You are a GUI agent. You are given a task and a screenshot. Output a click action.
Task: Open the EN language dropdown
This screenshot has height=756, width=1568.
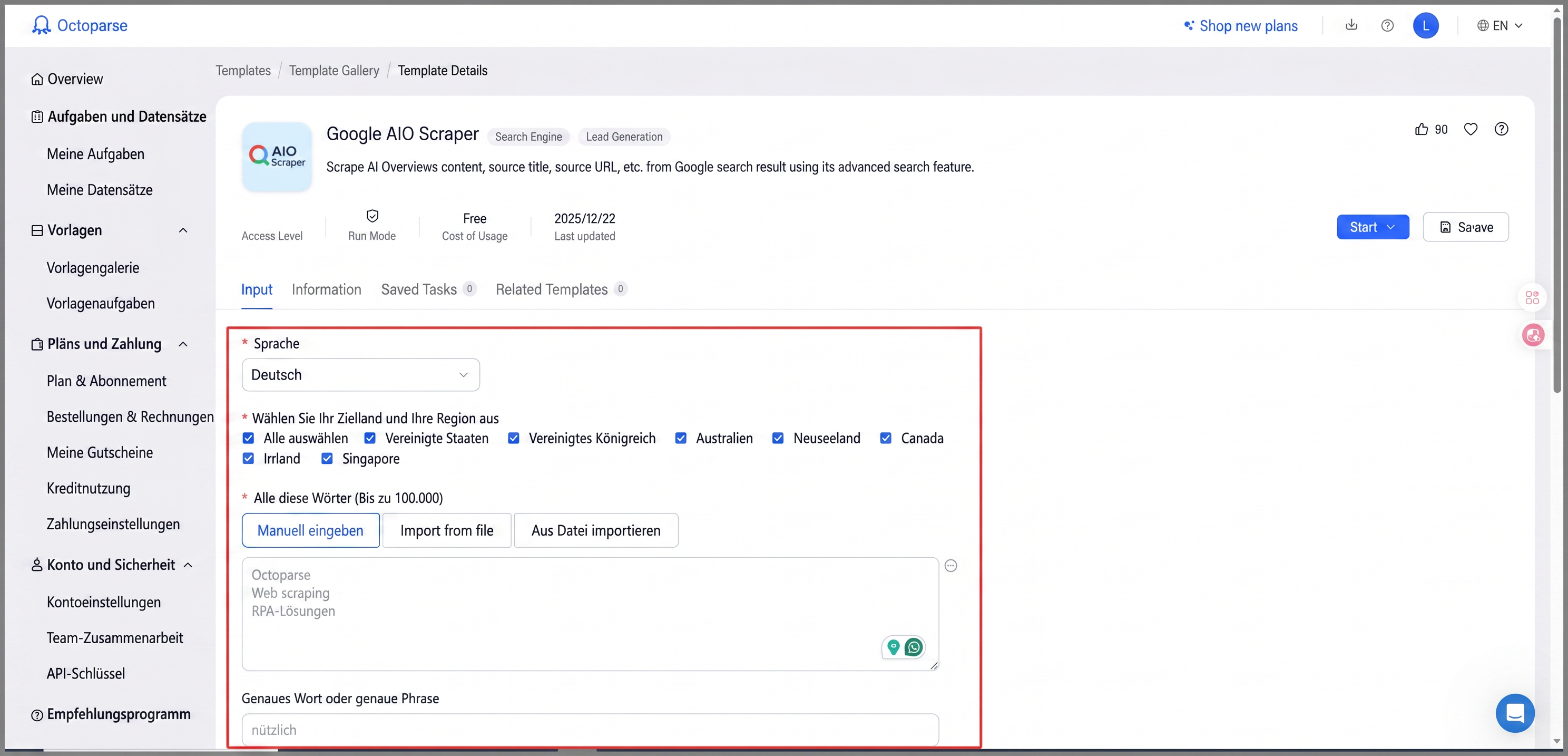pyautogui.click(x=1500, y=26)
